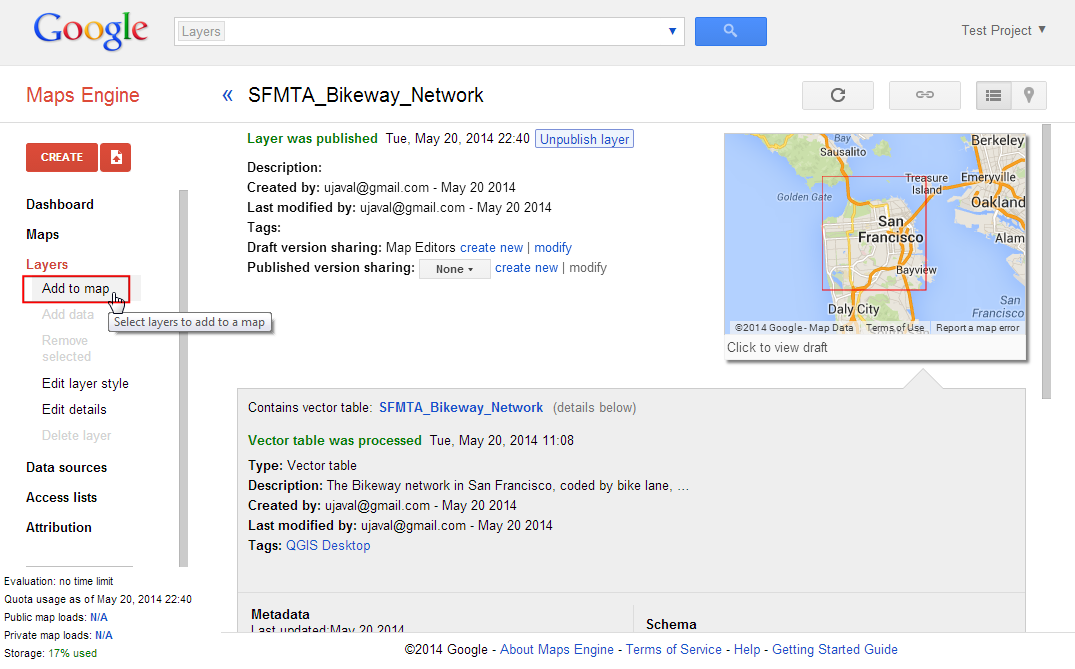Click the refresh icon button
Image resolution: width=1075 pixels, height=669 pixels.
point(838,95)
